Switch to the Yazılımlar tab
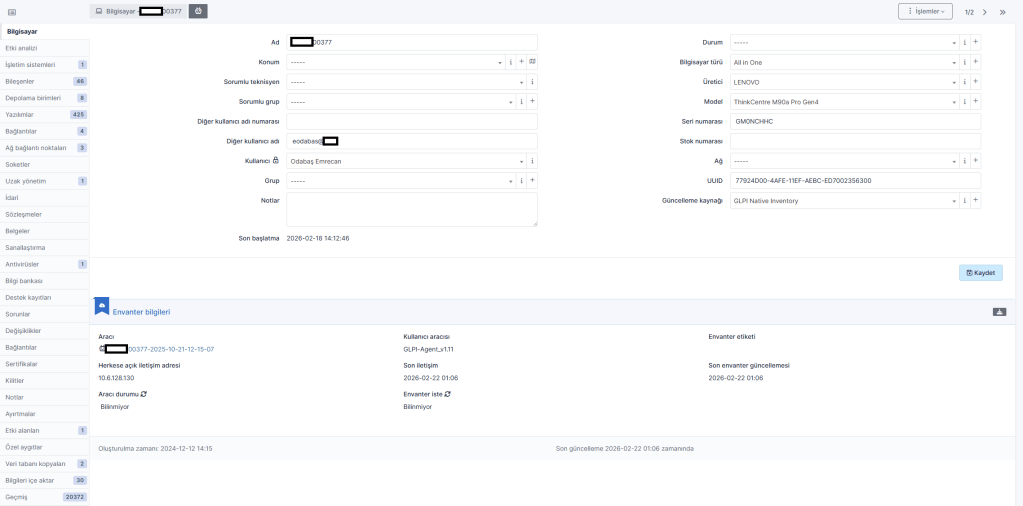This screenshot has width=1023, height=506. click(21, 115)
